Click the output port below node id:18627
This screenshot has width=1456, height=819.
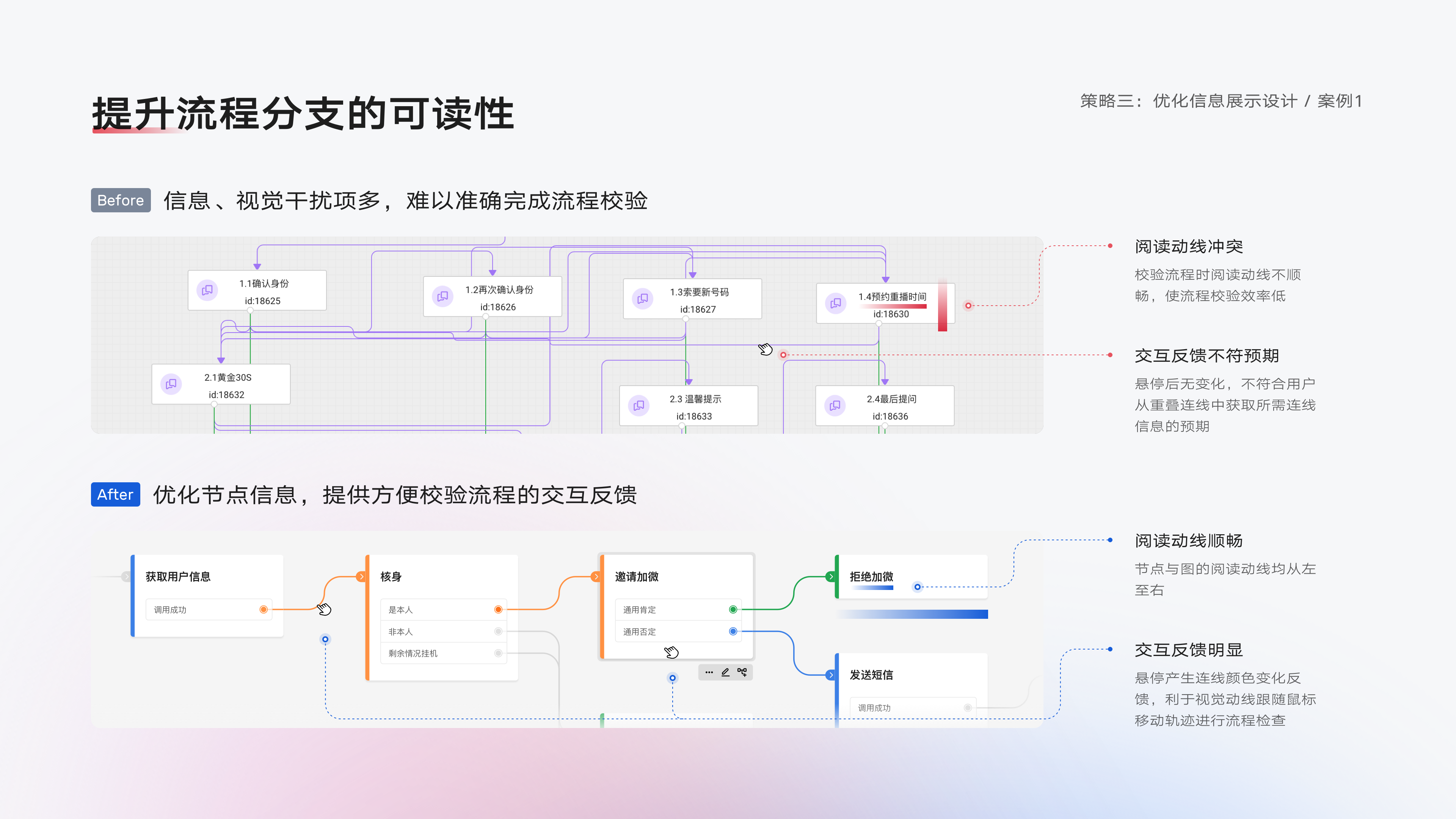(x=685, y=319)
